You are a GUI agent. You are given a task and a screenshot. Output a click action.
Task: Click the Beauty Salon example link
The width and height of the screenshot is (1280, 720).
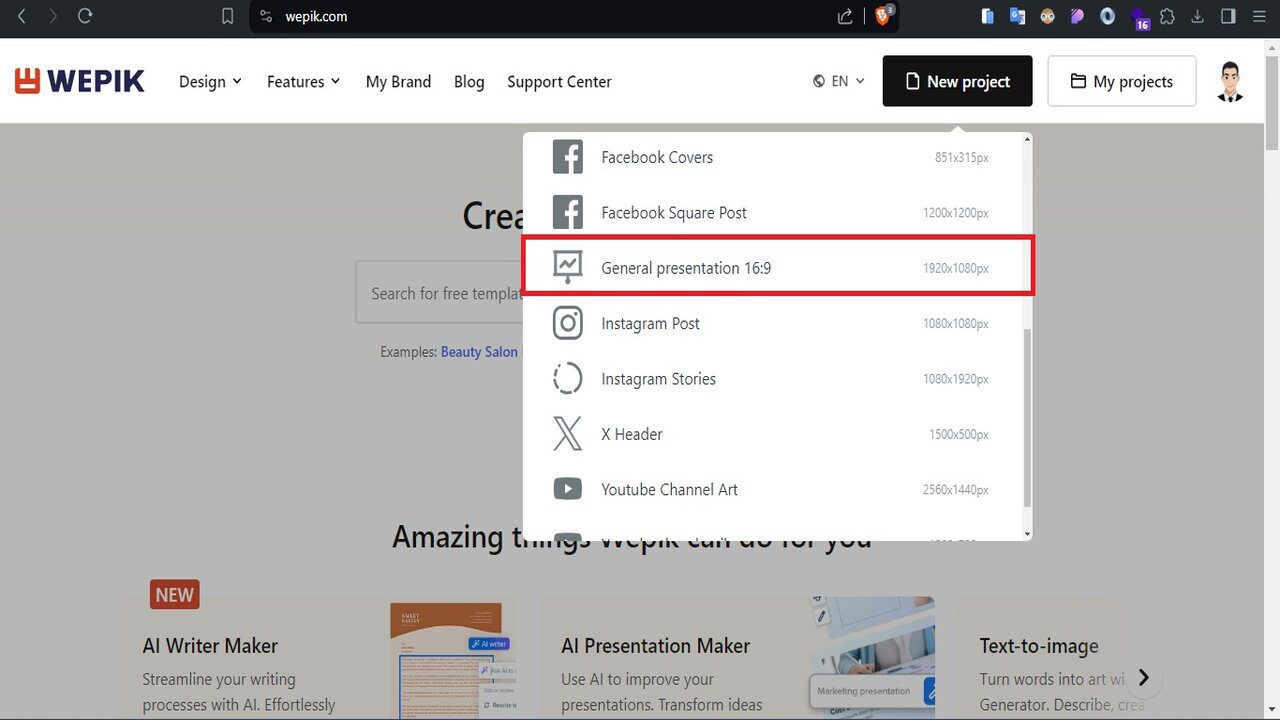pos(479,352)
